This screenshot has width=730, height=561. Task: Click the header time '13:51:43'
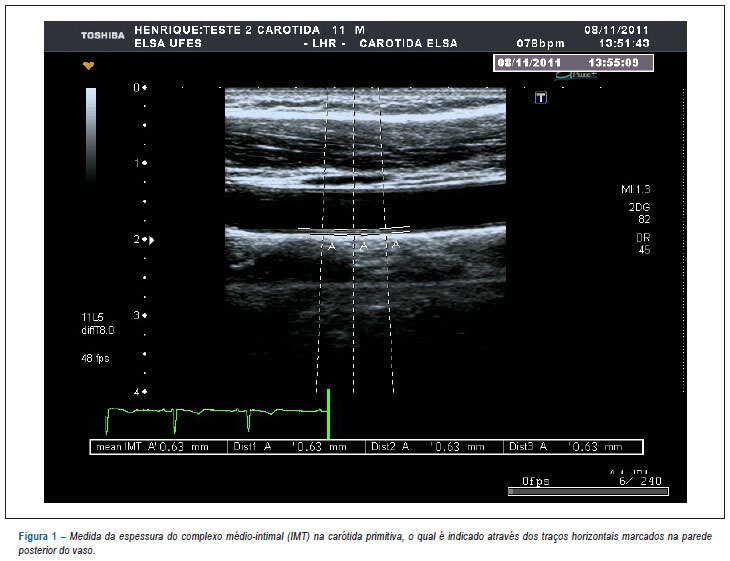[624, 43]
